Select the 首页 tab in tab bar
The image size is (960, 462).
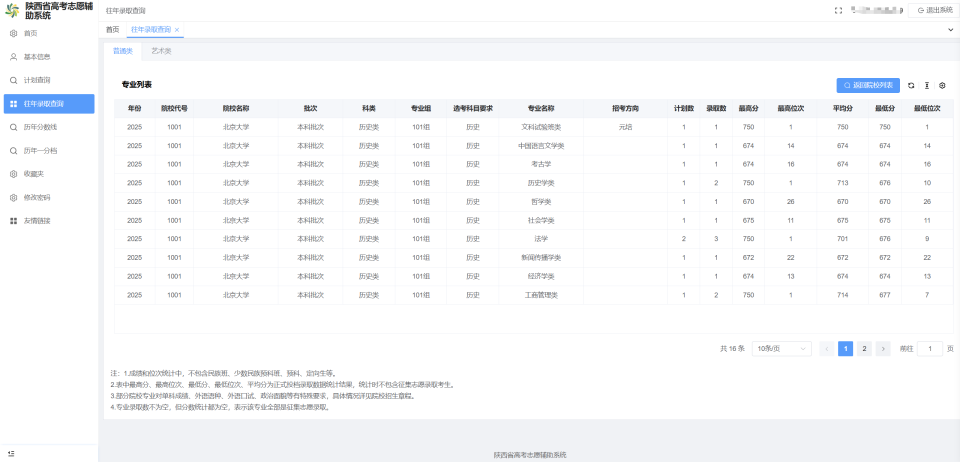pyautogui.click(x=112, y=29)
